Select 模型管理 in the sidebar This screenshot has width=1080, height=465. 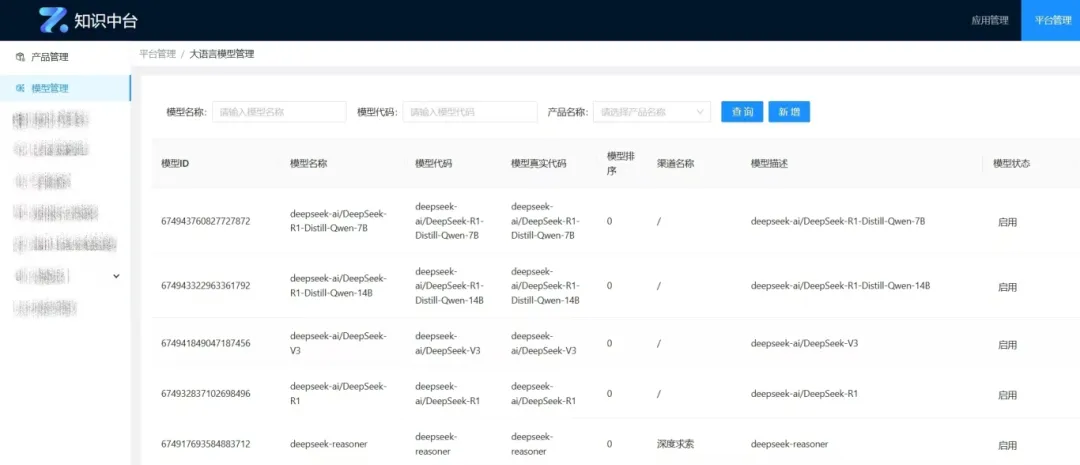tap(65, 88)
